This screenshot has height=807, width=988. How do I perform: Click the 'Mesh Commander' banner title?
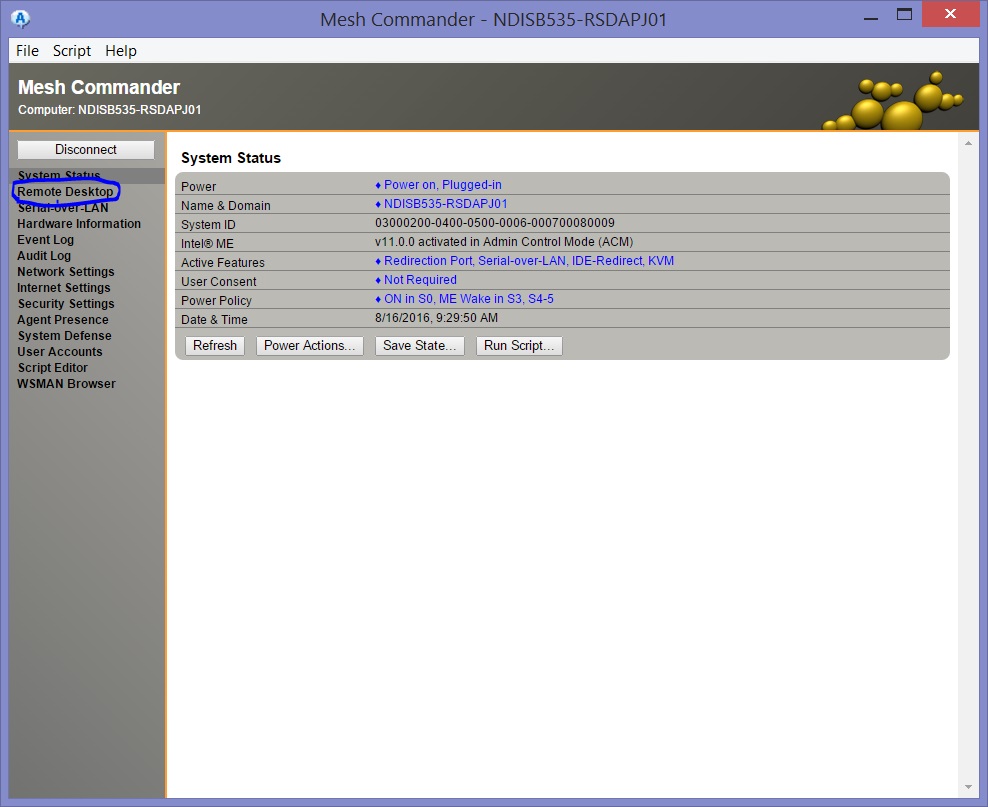coord(99,87)
